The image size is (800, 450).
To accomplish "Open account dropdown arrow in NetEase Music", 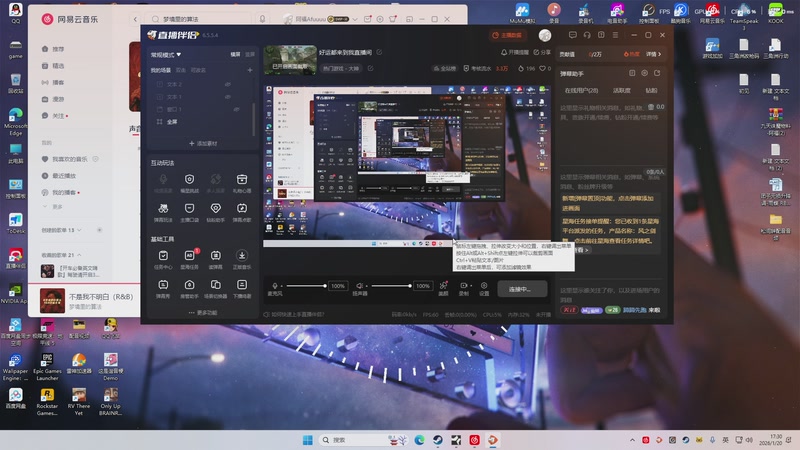I will coord(355,19).
